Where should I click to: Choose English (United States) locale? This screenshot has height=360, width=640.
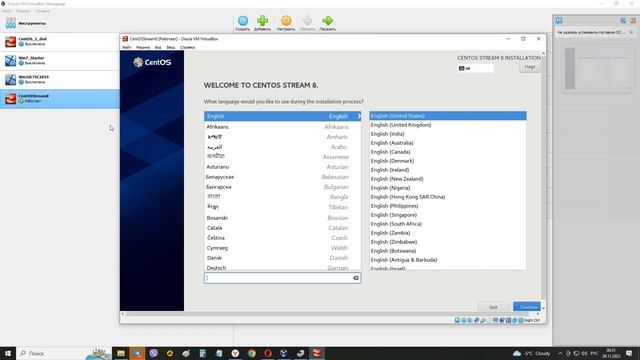pos(448,116)
